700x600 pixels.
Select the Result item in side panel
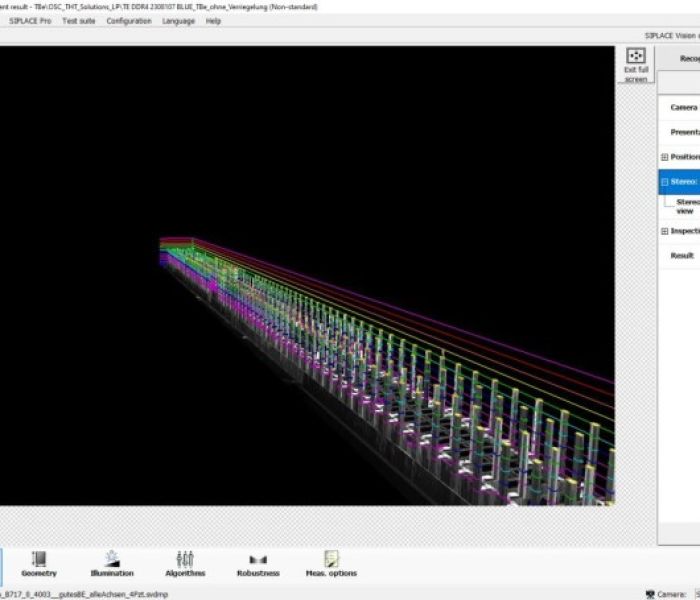tap(682, 256)
